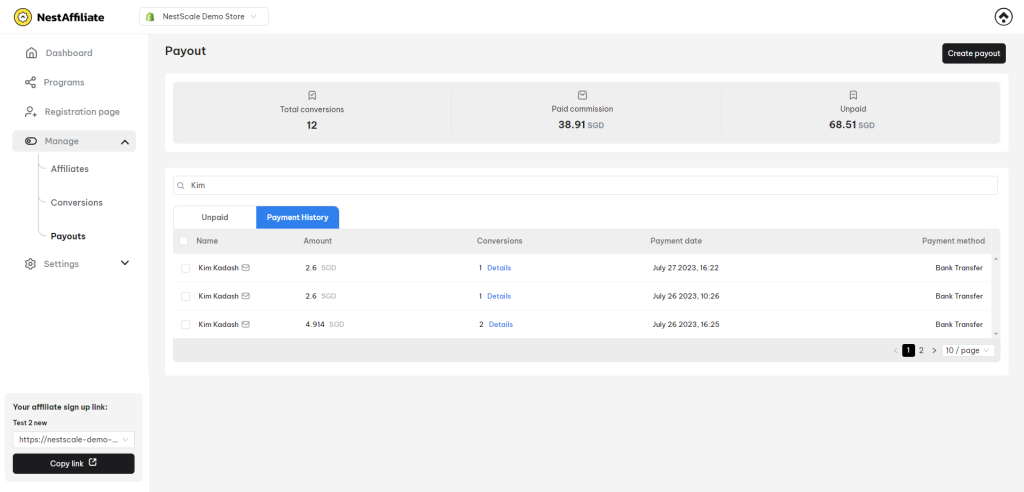Click mail icon in July 26 10:26 row
The height and width of the screenshot is (492, 1024).
pos(246,296)
